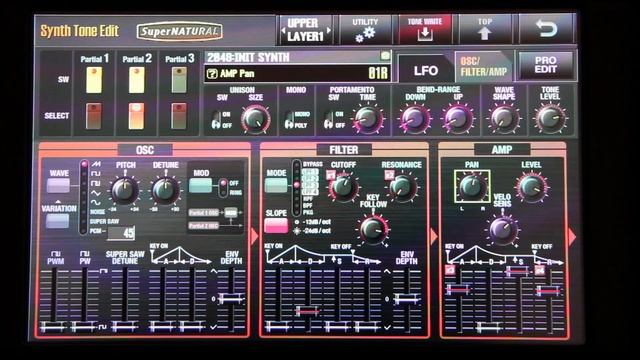640x360 pixels.
Task: Tap down chevron beside OSC Env Depth
Action: click(x=214, y=327)
